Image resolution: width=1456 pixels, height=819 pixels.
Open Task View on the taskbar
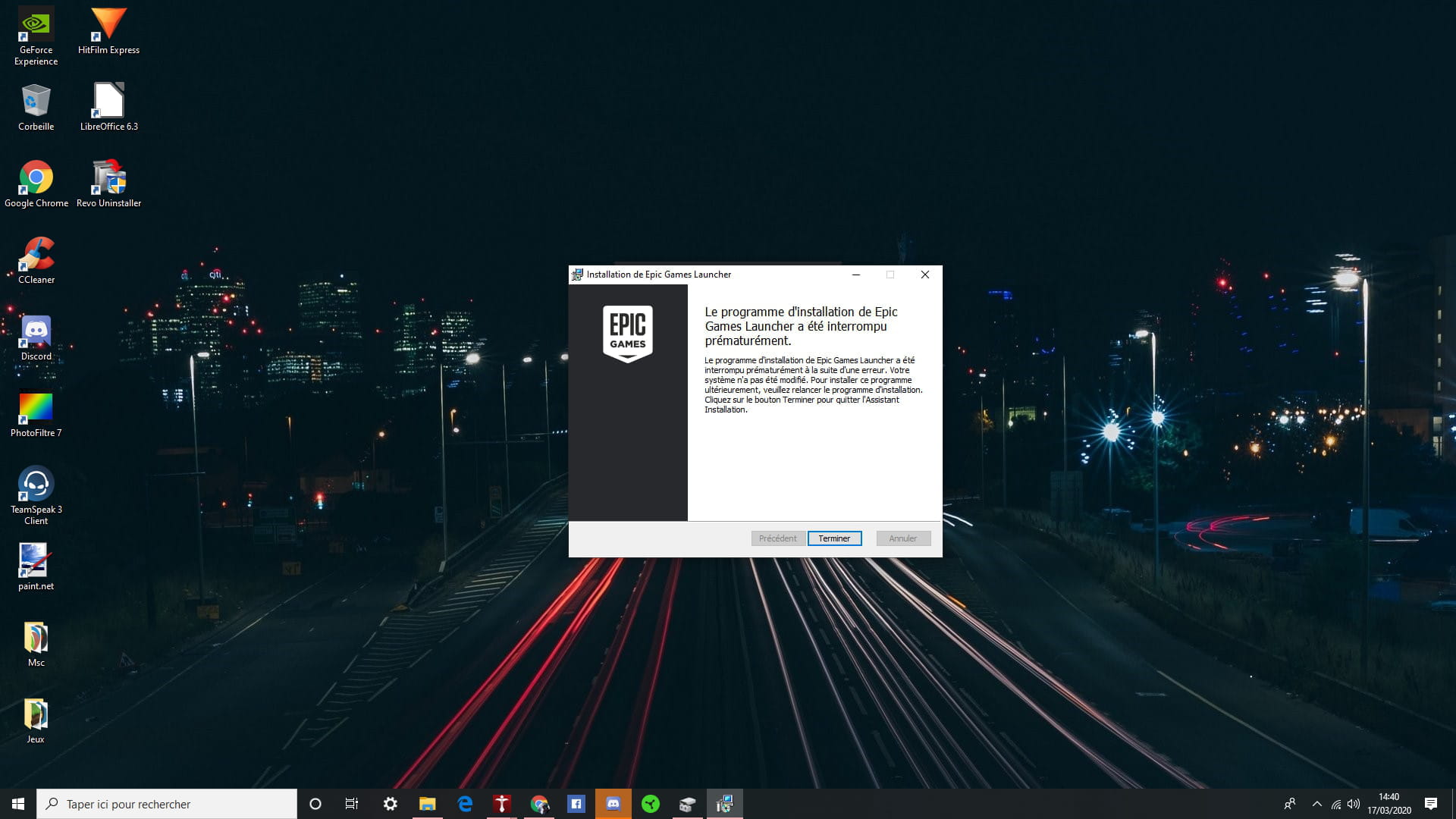(352, 804)
